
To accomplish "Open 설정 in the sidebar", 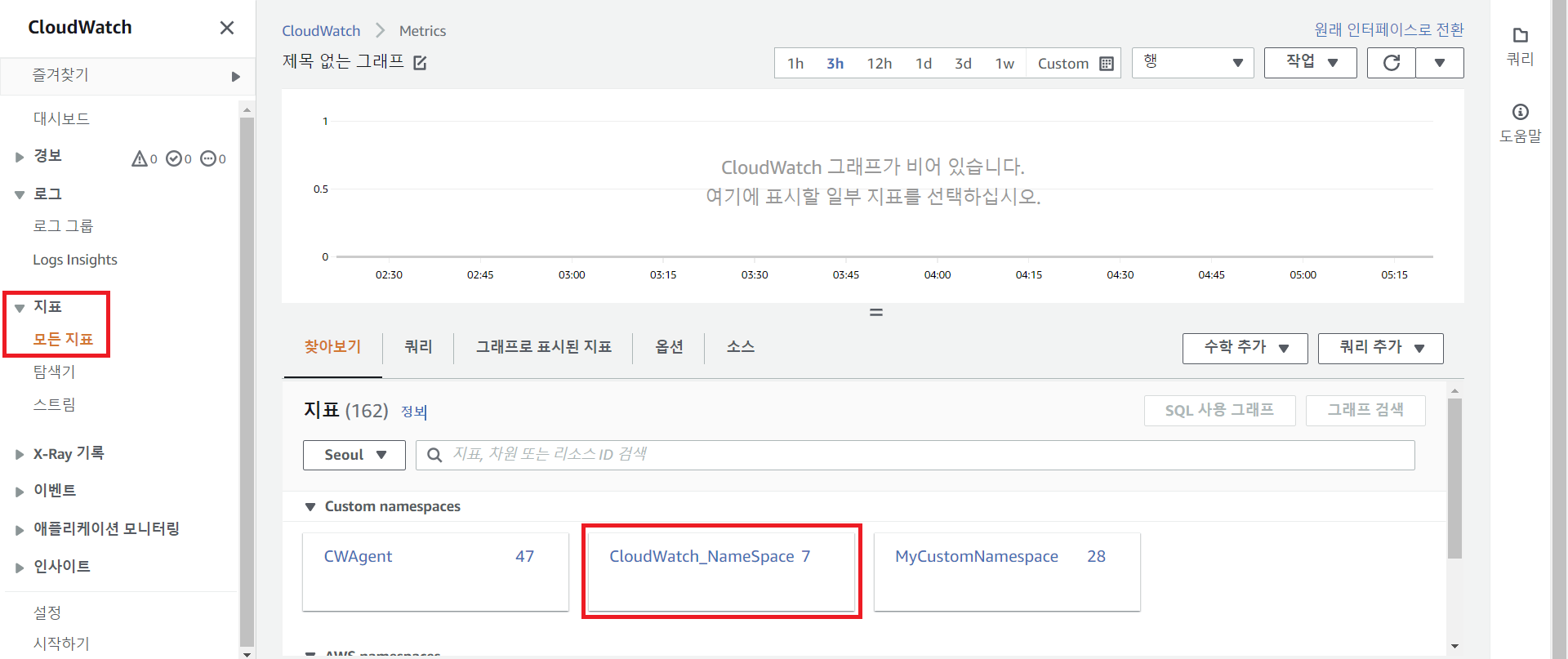I will 47,612.
